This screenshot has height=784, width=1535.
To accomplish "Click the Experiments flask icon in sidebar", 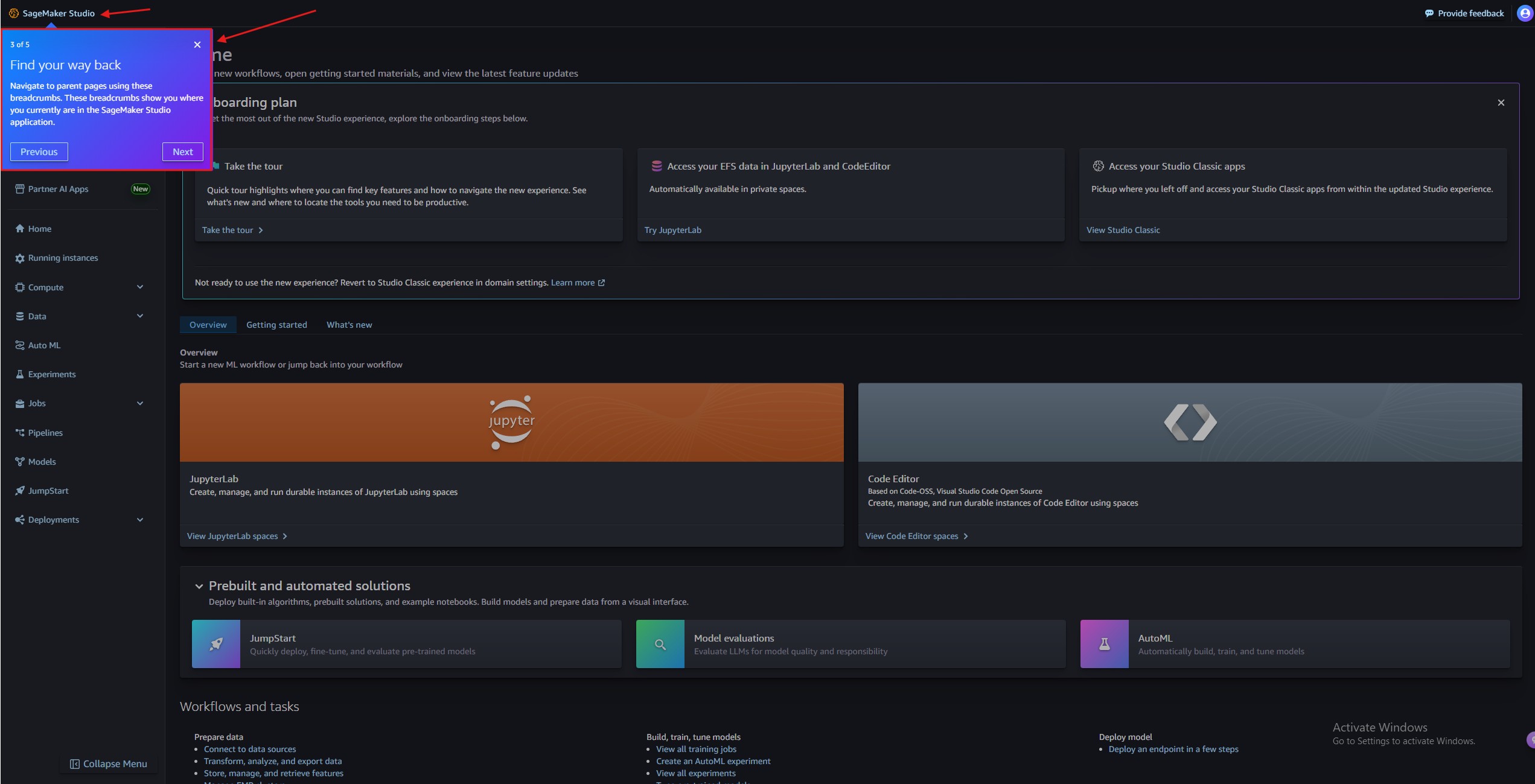I will click(20, 374).
